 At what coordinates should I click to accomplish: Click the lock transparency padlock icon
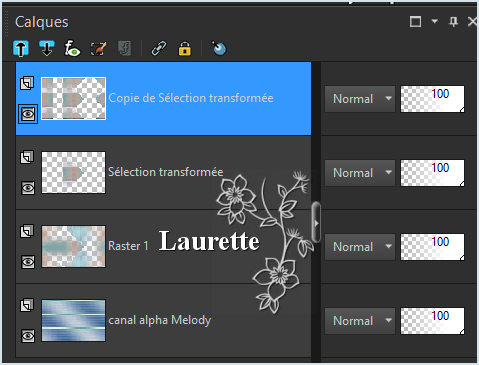(185, 49)
